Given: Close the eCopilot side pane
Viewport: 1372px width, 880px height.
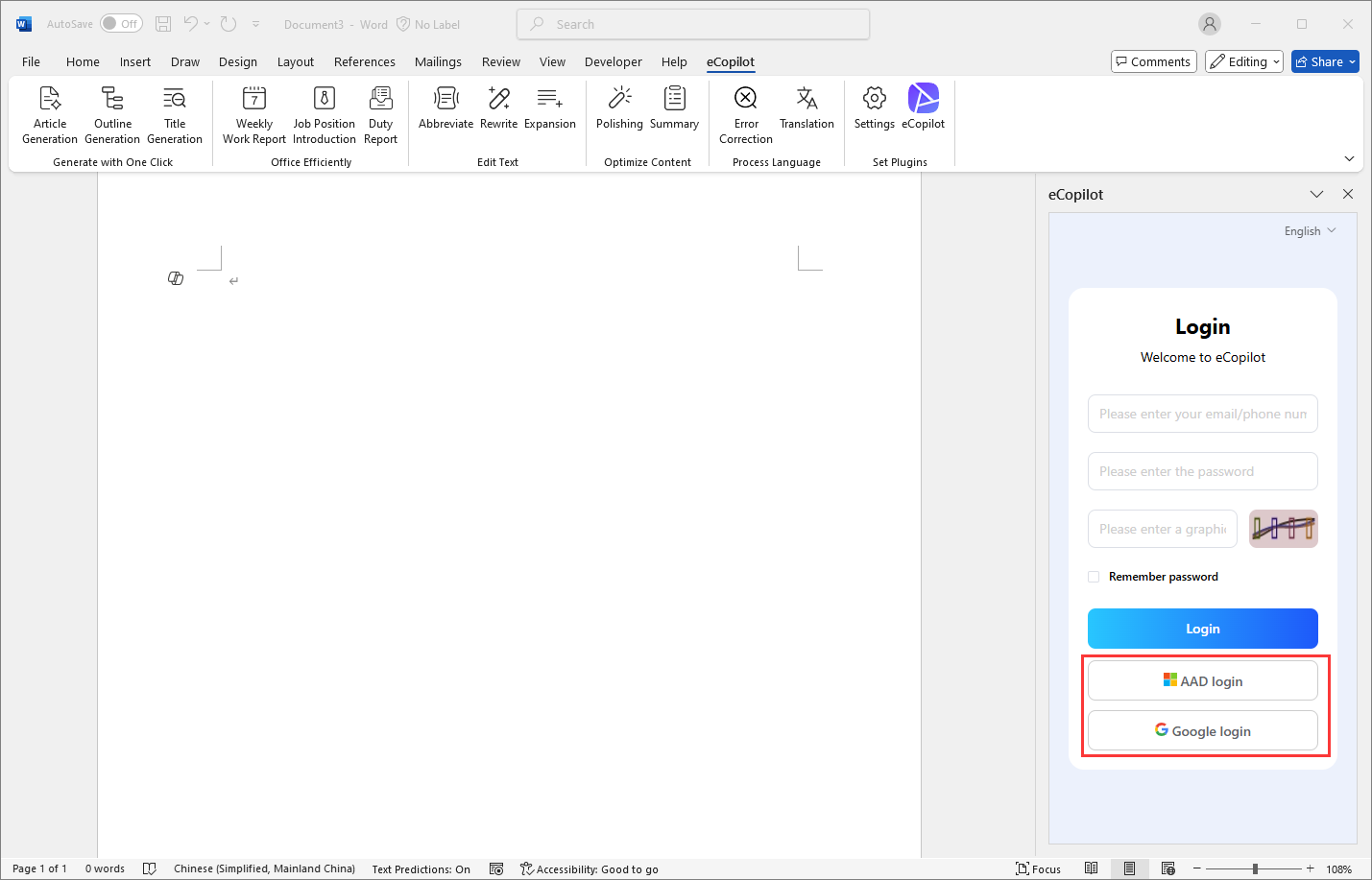Looking at the screenshot, I should click(1348, 194).
